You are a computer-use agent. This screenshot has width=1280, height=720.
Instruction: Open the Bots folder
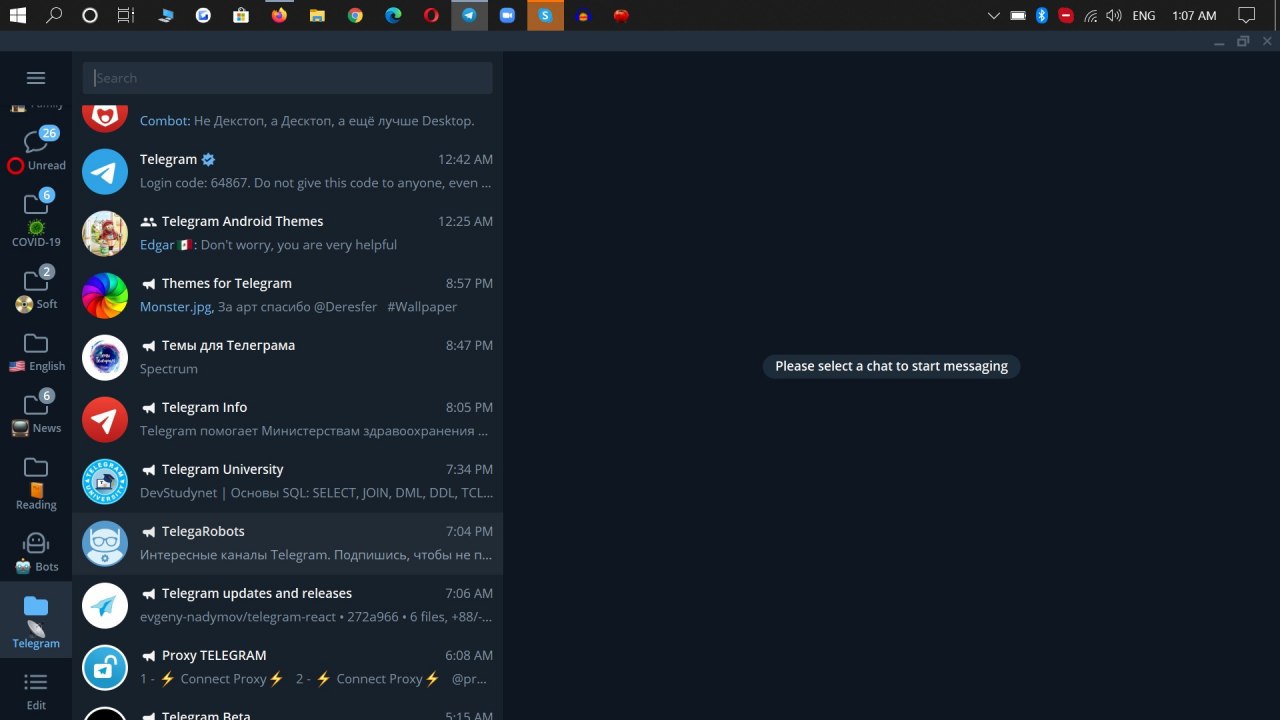click(36, 551)
